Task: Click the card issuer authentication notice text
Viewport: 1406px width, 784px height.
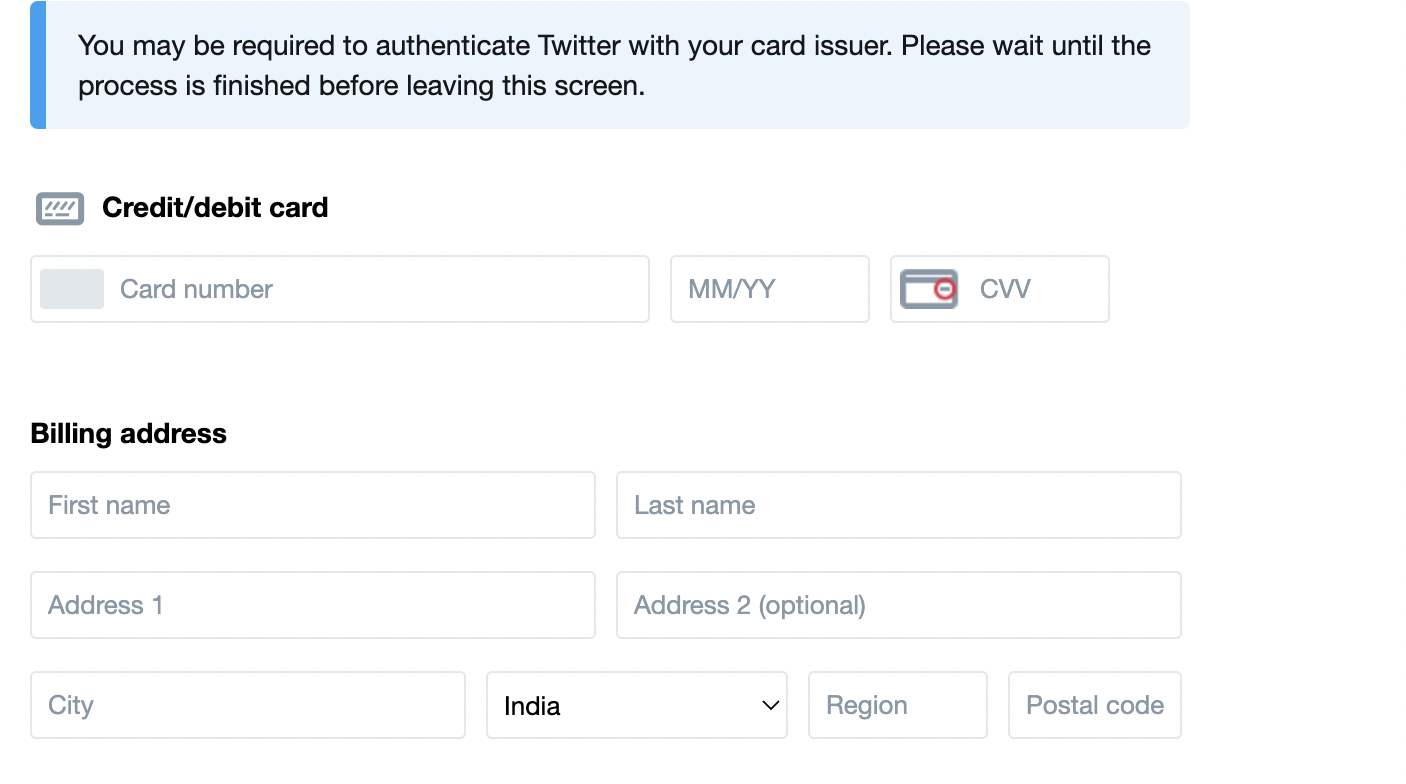Action: (x=614, y=66)
